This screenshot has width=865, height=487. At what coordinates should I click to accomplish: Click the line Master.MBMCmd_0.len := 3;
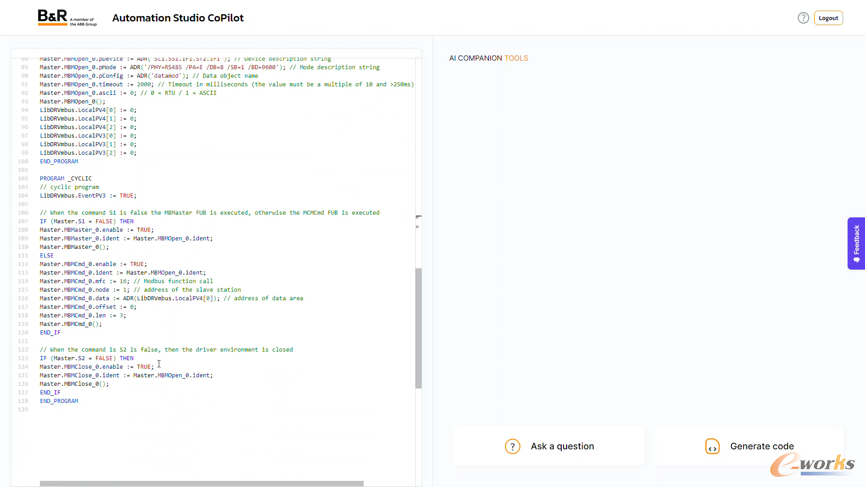(x=83, y=315)
